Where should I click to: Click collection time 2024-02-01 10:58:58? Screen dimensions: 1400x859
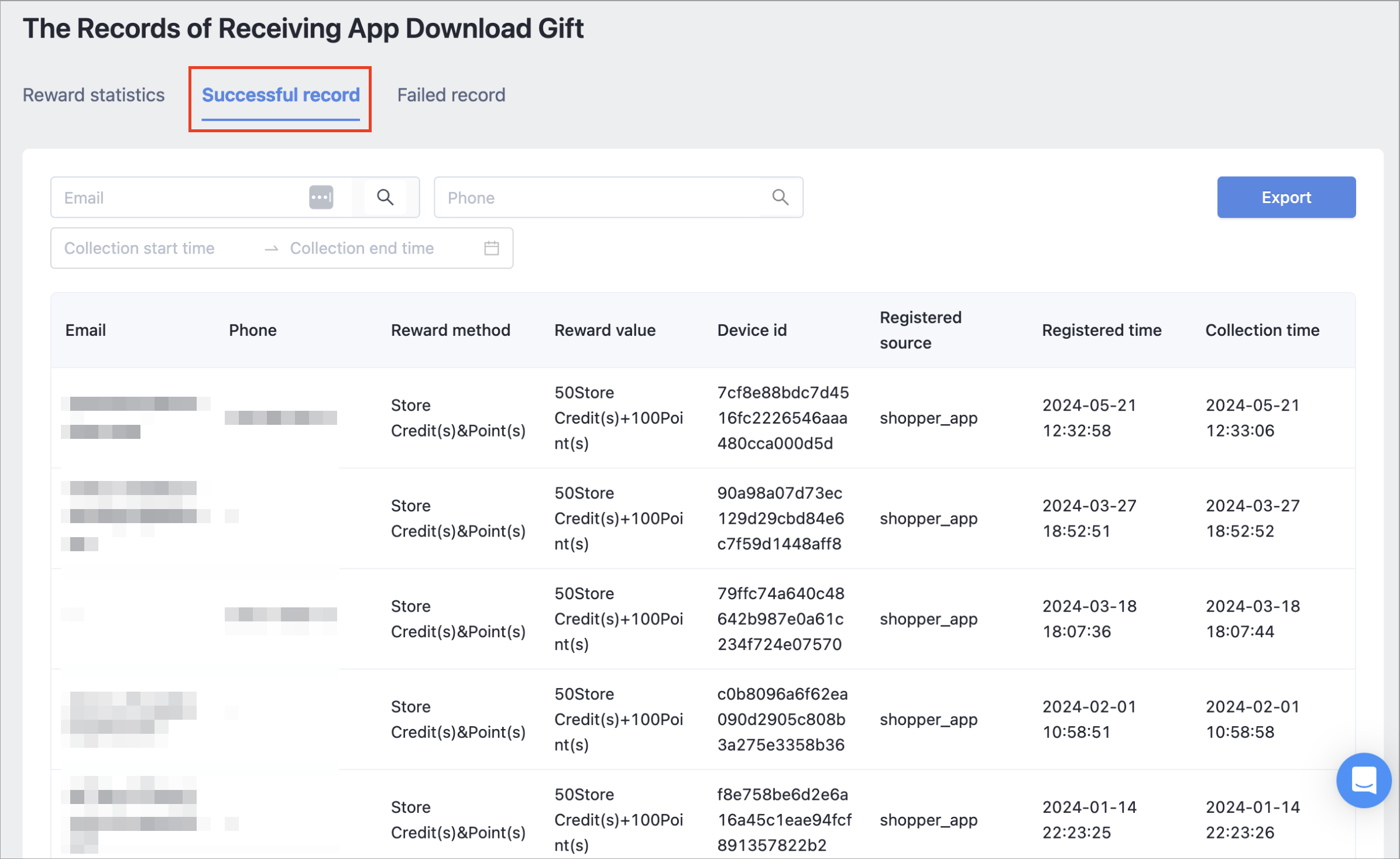1253,719
